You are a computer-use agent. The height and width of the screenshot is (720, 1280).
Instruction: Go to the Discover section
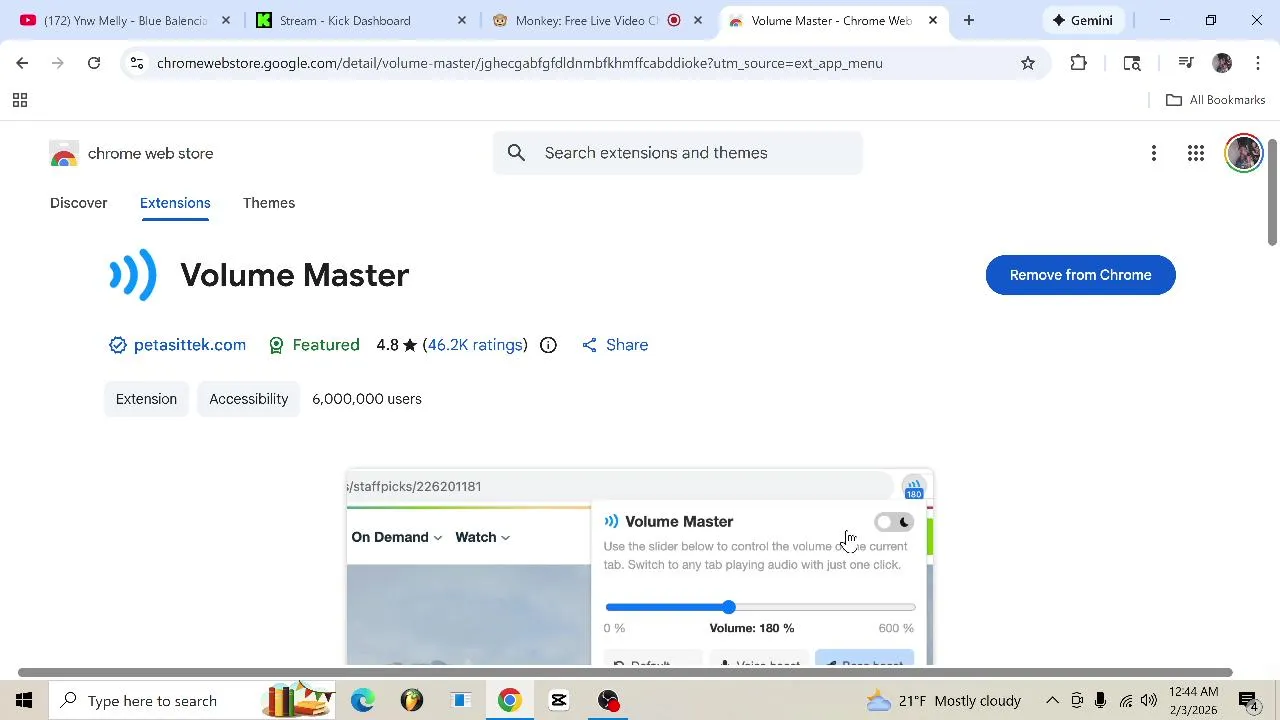tap(79, 203)
